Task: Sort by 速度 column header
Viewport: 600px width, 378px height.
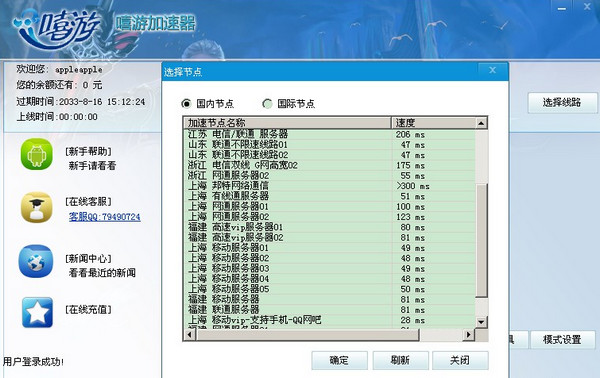Action: click(x=434, y=123)
